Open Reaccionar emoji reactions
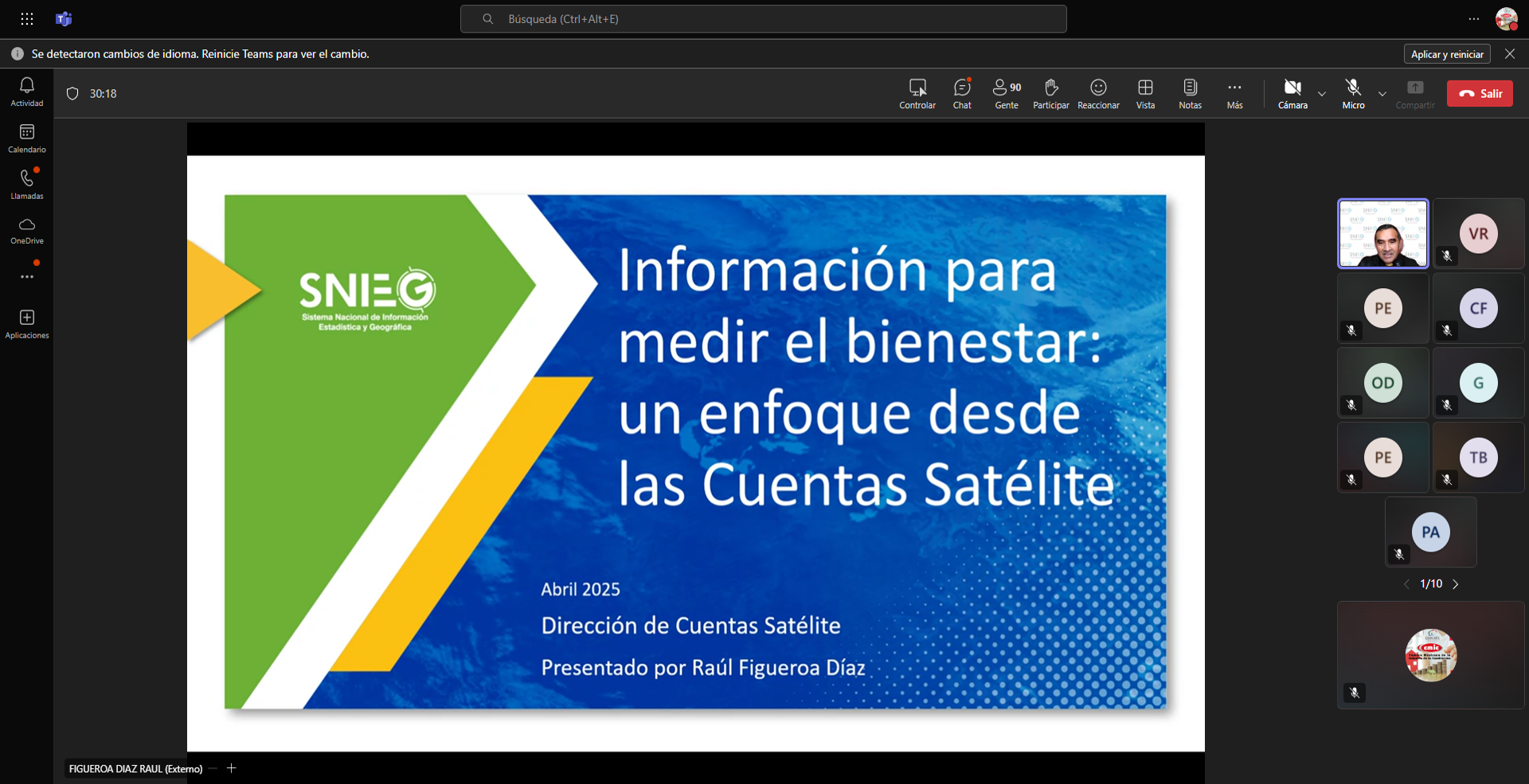The width and height of the screenshot is (1529, 784). point(1098,94)
